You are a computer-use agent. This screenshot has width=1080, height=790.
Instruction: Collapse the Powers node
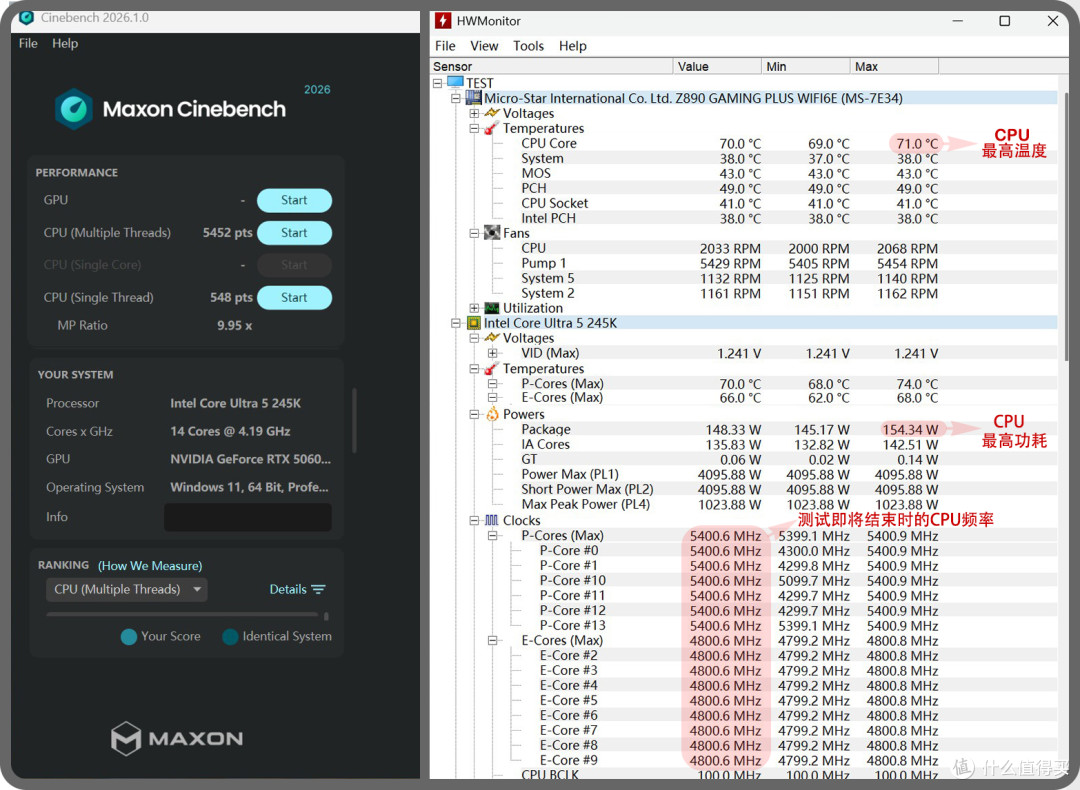pos(474,414)
